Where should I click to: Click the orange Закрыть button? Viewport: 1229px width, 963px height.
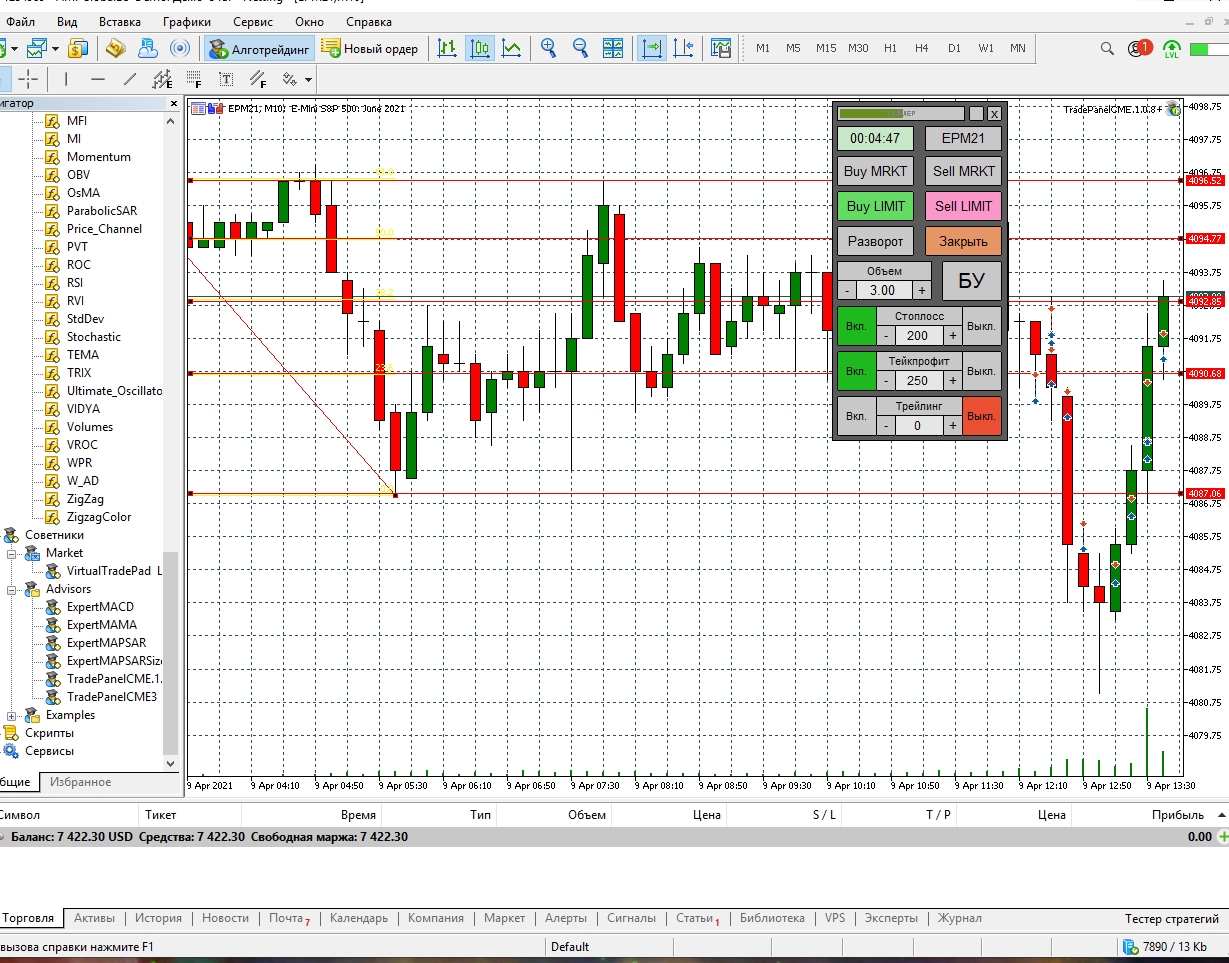963,241
